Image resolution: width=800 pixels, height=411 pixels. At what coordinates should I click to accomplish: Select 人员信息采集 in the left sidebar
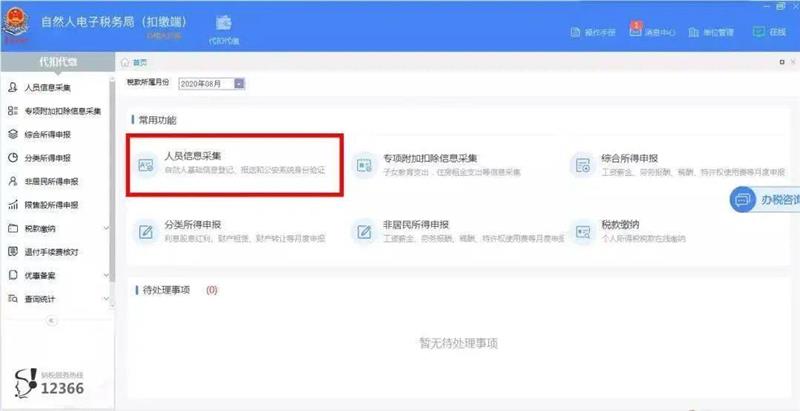48,88
